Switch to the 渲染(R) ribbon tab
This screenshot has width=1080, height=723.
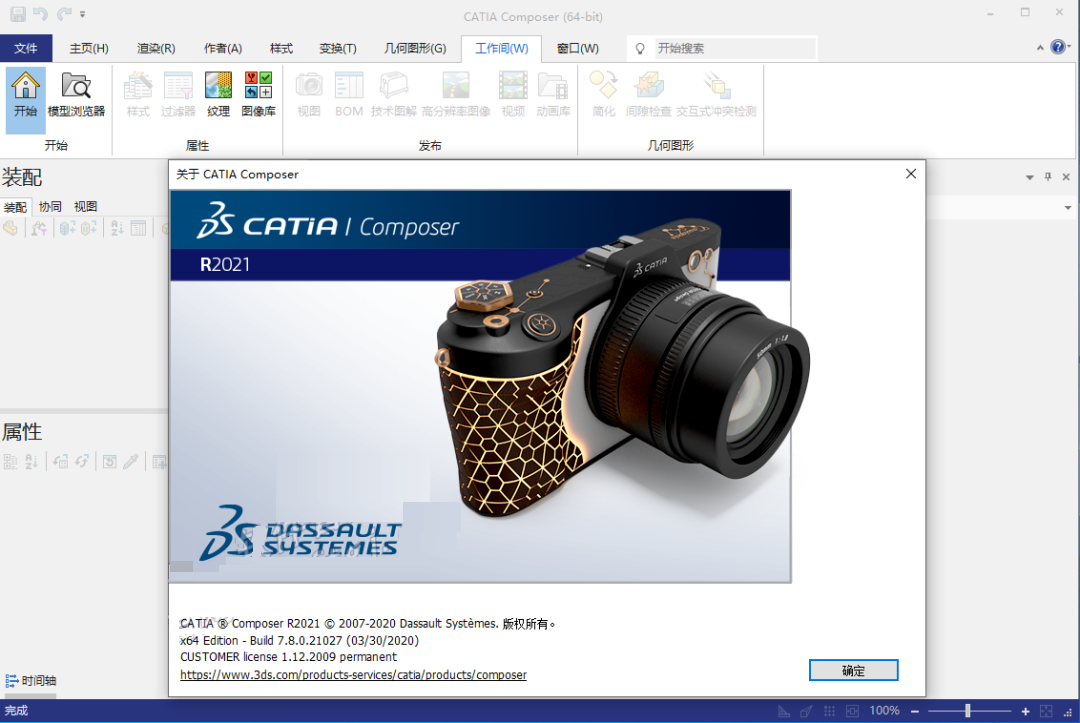tap(155, 47)
